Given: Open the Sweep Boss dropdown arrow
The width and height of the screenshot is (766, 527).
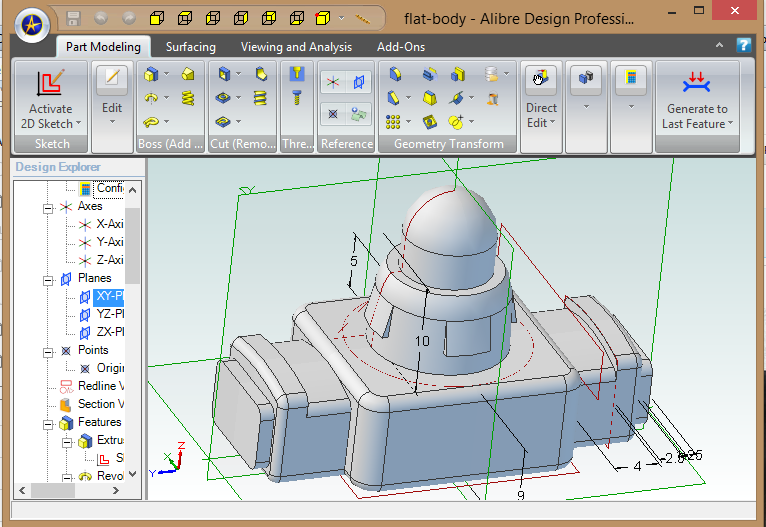Looking at the screenshot, I should click(x=167, y=121).
